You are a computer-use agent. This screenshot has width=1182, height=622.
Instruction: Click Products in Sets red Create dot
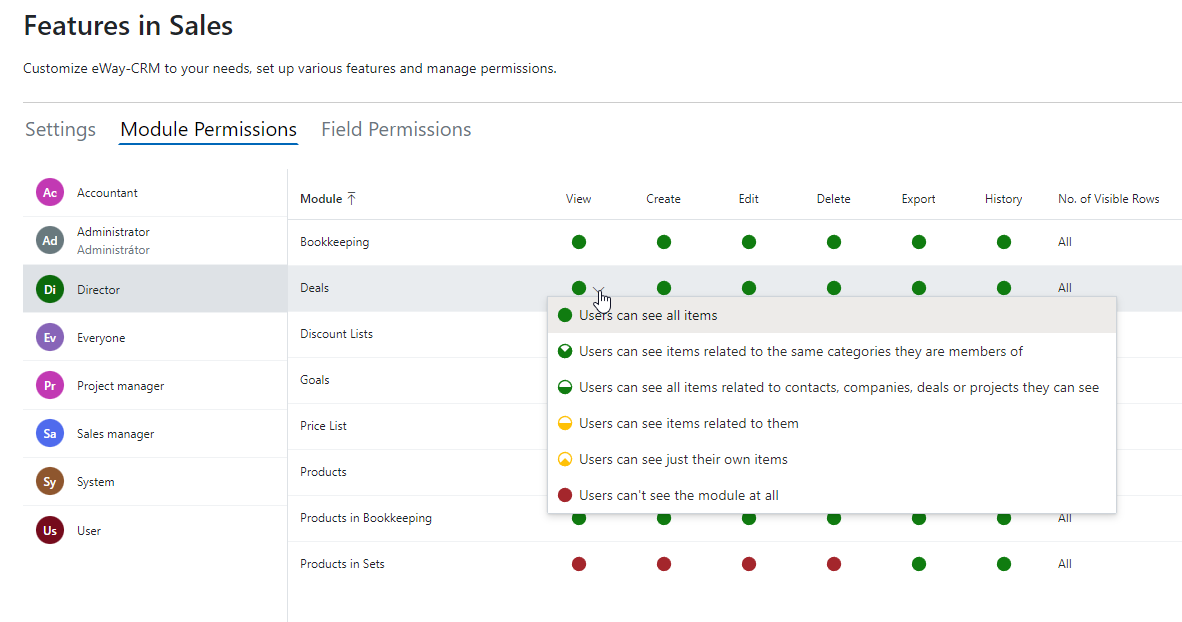tap(663, 564)
